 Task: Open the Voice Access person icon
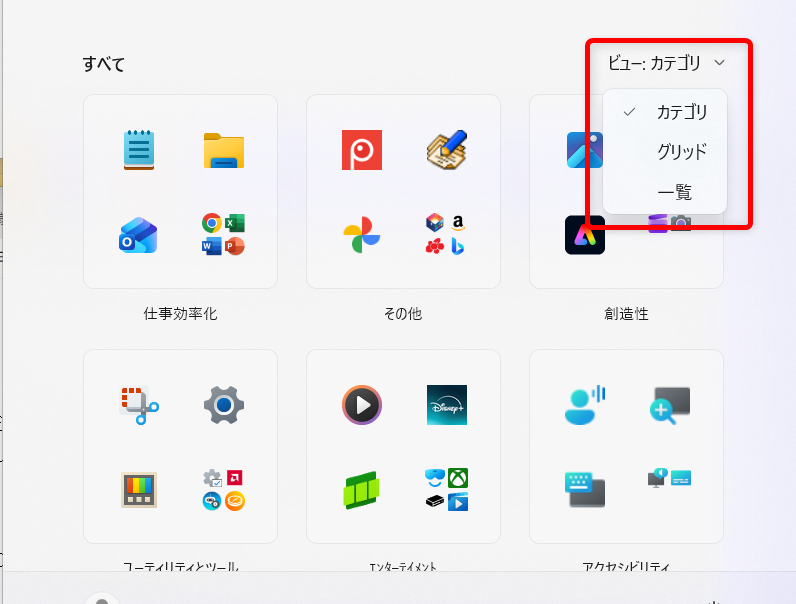point(585,405)
